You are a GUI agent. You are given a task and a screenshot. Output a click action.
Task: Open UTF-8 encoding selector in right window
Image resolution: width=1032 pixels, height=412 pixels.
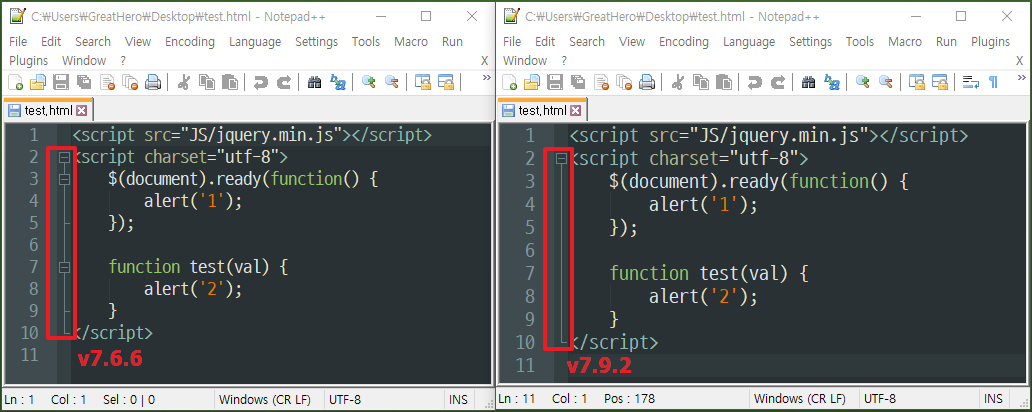(x=880, y=399)
